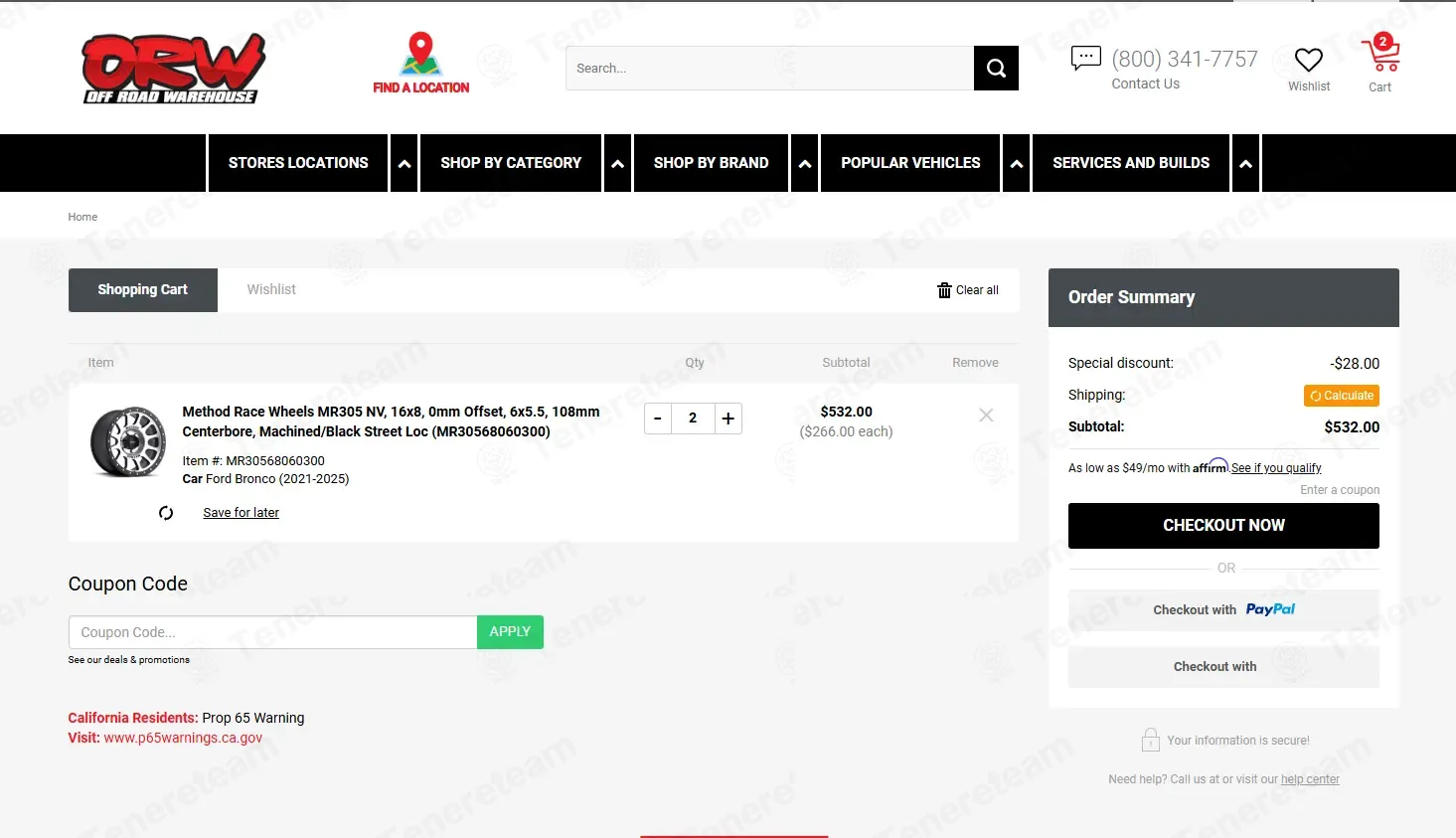Click the refresh icon beside Save for later
1456x838 pixels.
(166, 513)
